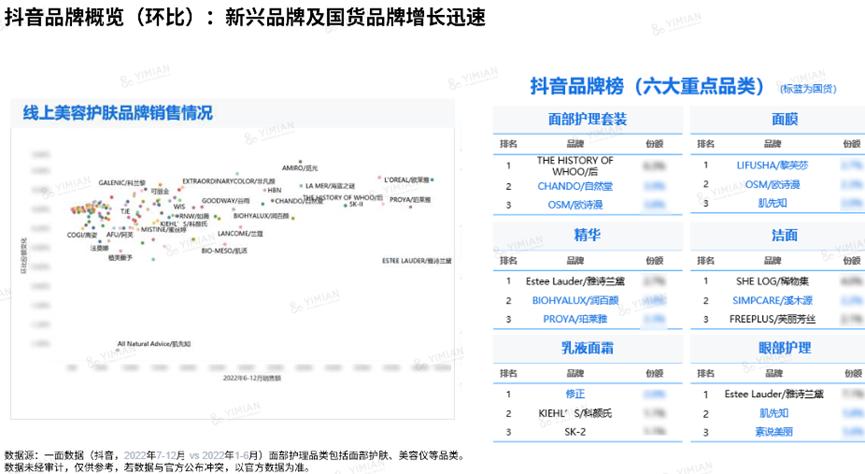Click the 2022年6-12月销售额 x-axis label
This screenshot has width=865, height=474.
click(252, 379)
